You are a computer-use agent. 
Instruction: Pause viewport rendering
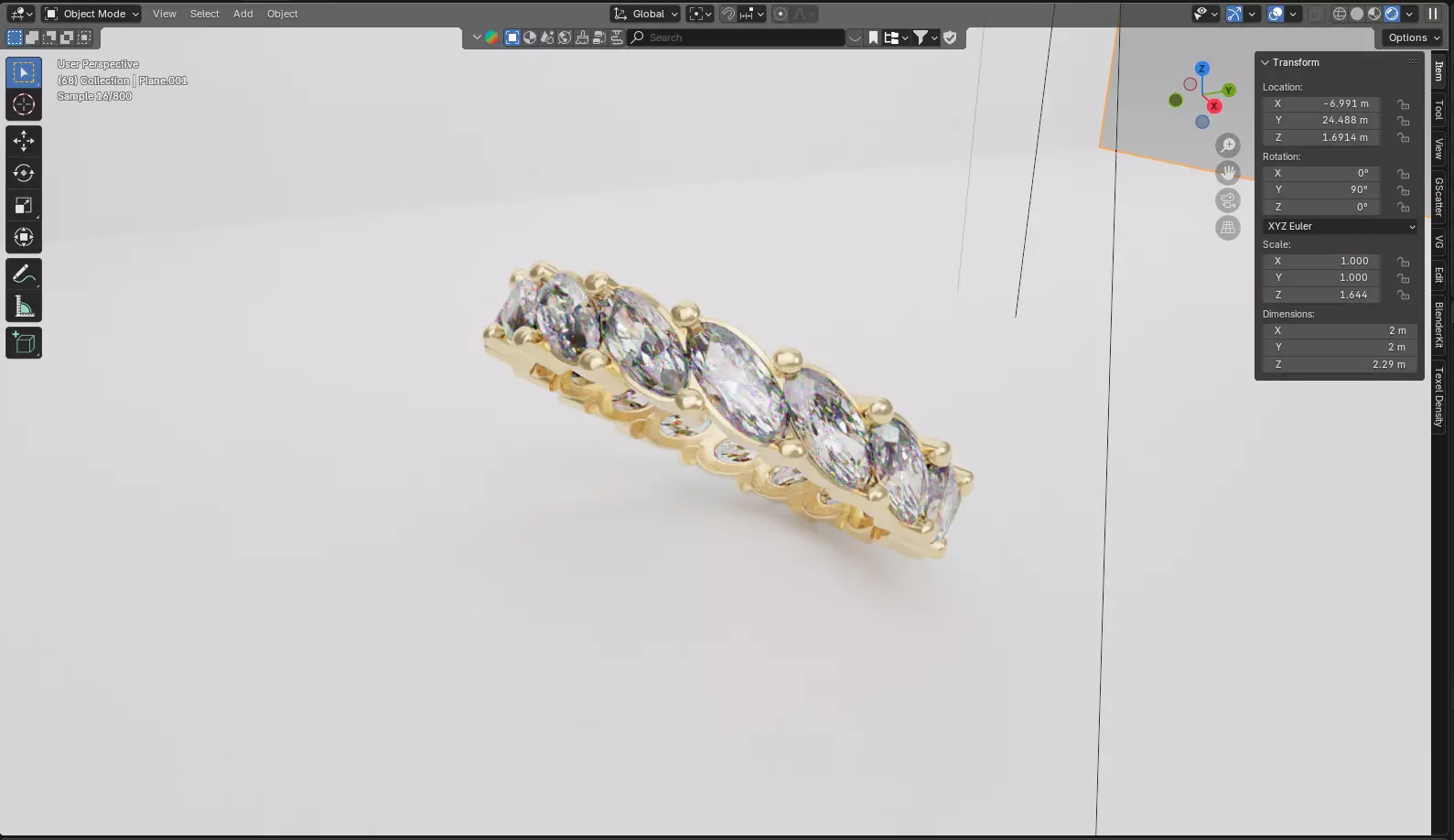tap(1433, 14)
